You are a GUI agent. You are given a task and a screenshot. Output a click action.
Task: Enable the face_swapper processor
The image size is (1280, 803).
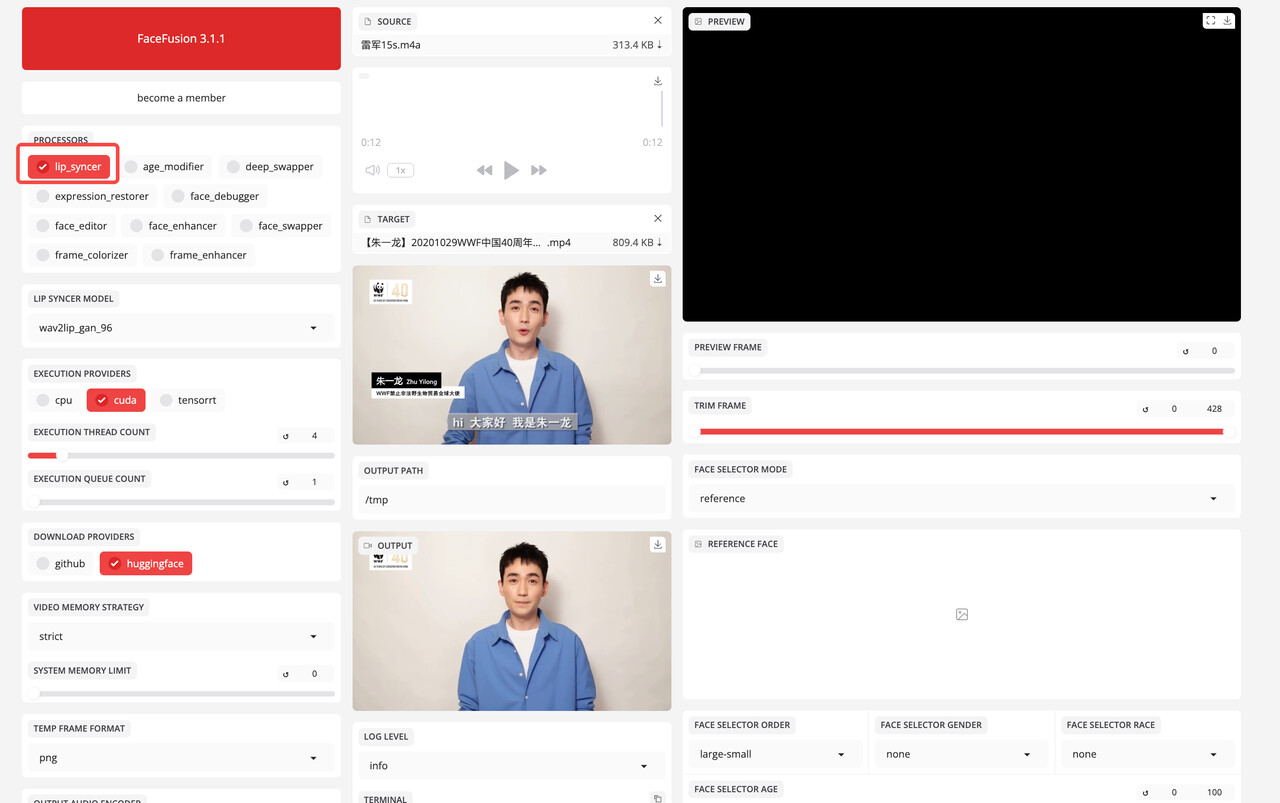click(279, 226)
